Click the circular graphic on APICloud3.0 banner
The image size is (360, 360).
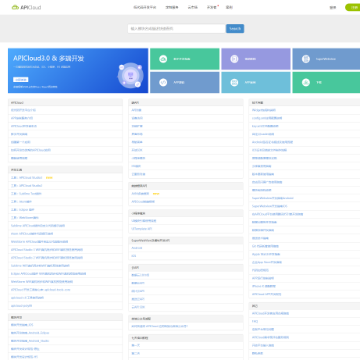click(131, 76)
